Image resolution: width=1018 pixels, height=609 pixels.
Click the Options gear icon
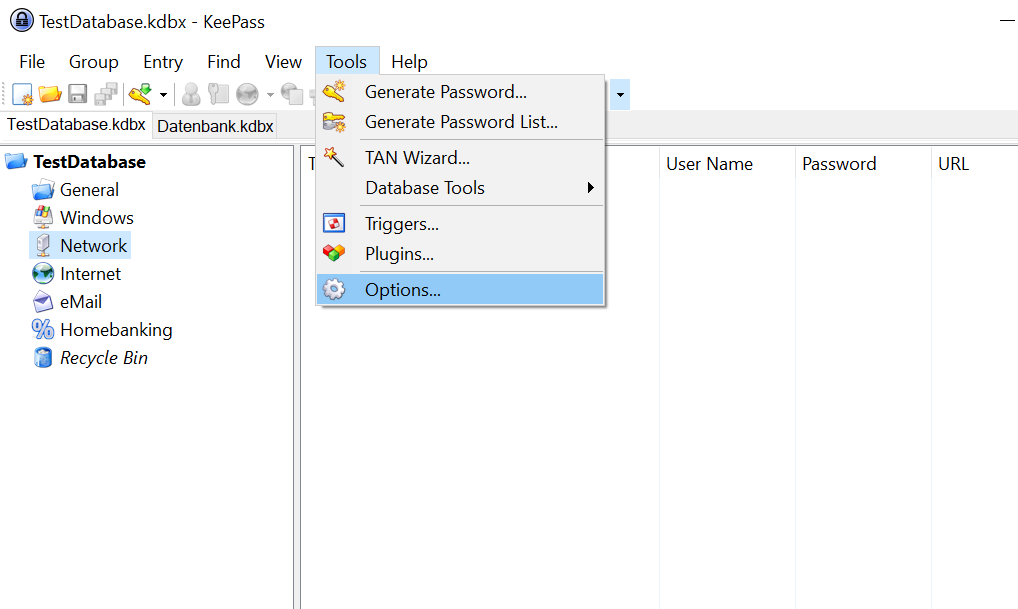(x=334, y=290)
